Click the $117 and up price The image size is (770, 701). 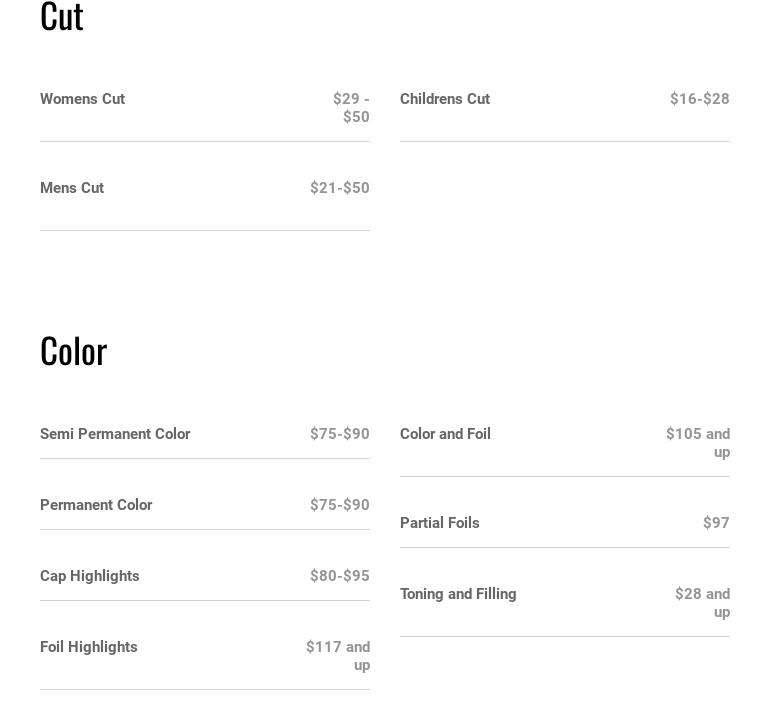point(338,655)
